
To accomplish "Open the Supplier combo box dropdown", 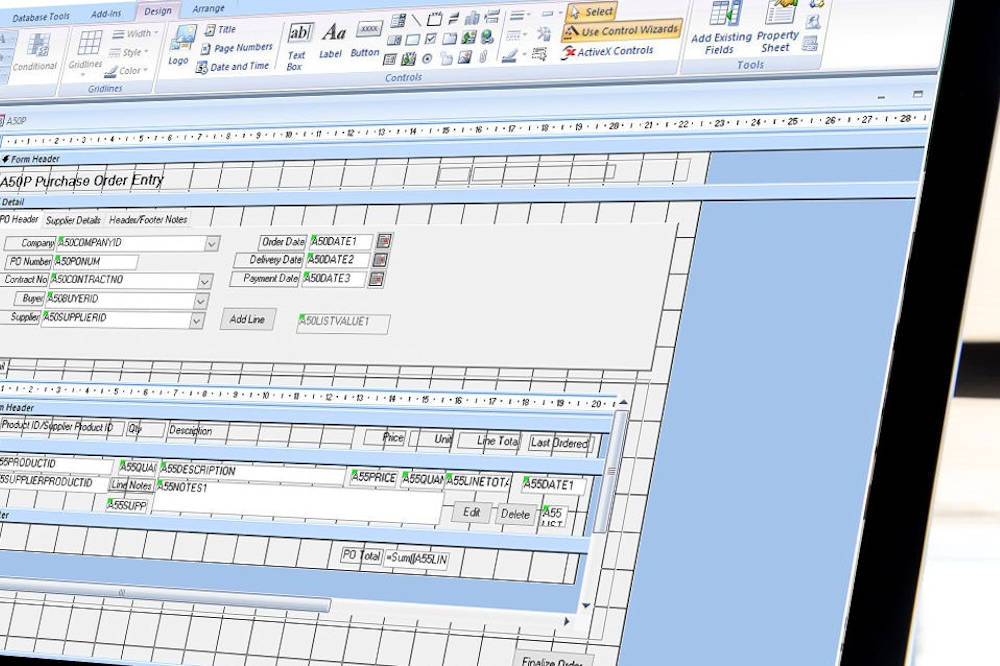I will click(x=197, y=320).
